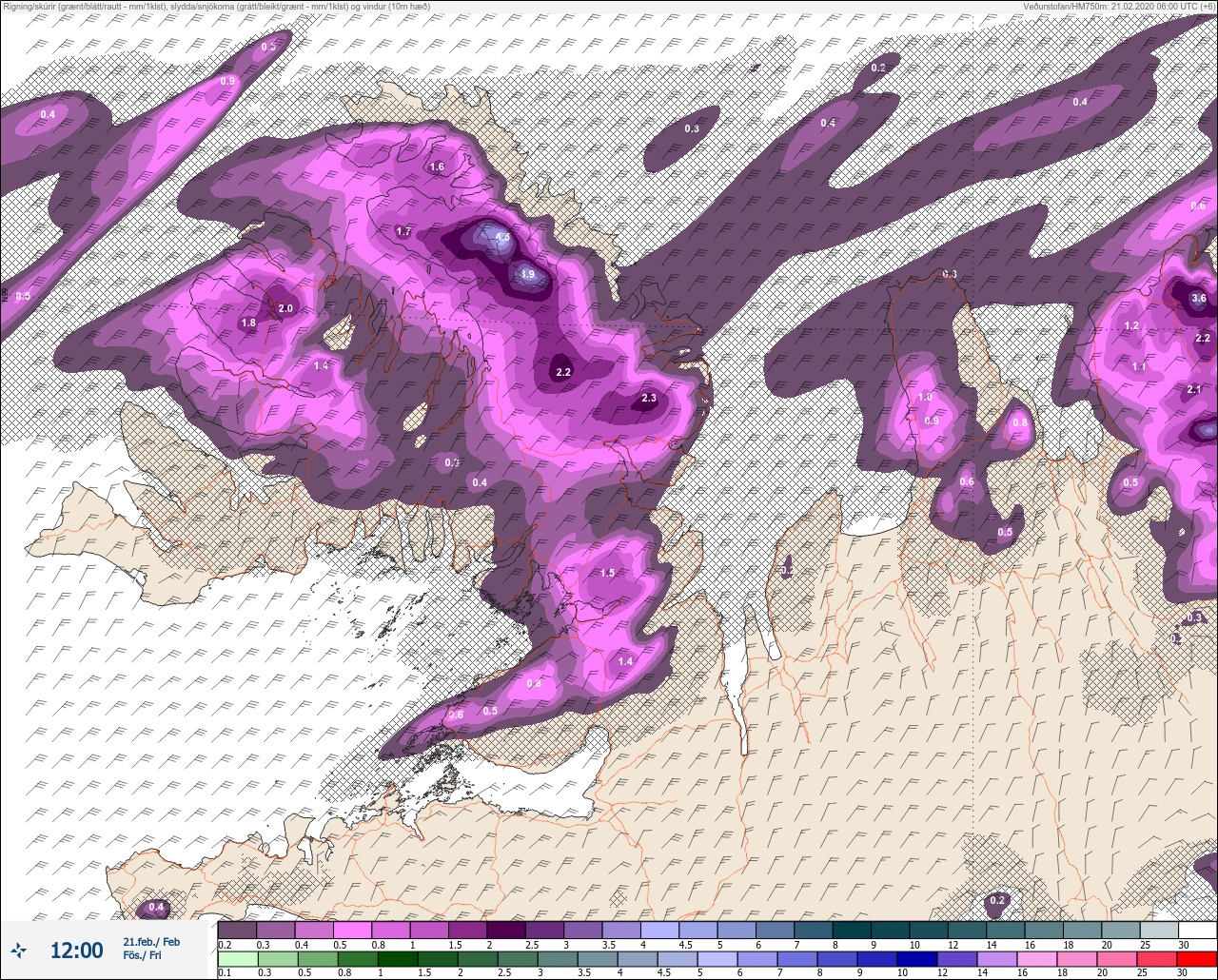The image size is (1218, 980).
Task: Click the 1.0 value label on the map
Action: click(x=924, y=398)
